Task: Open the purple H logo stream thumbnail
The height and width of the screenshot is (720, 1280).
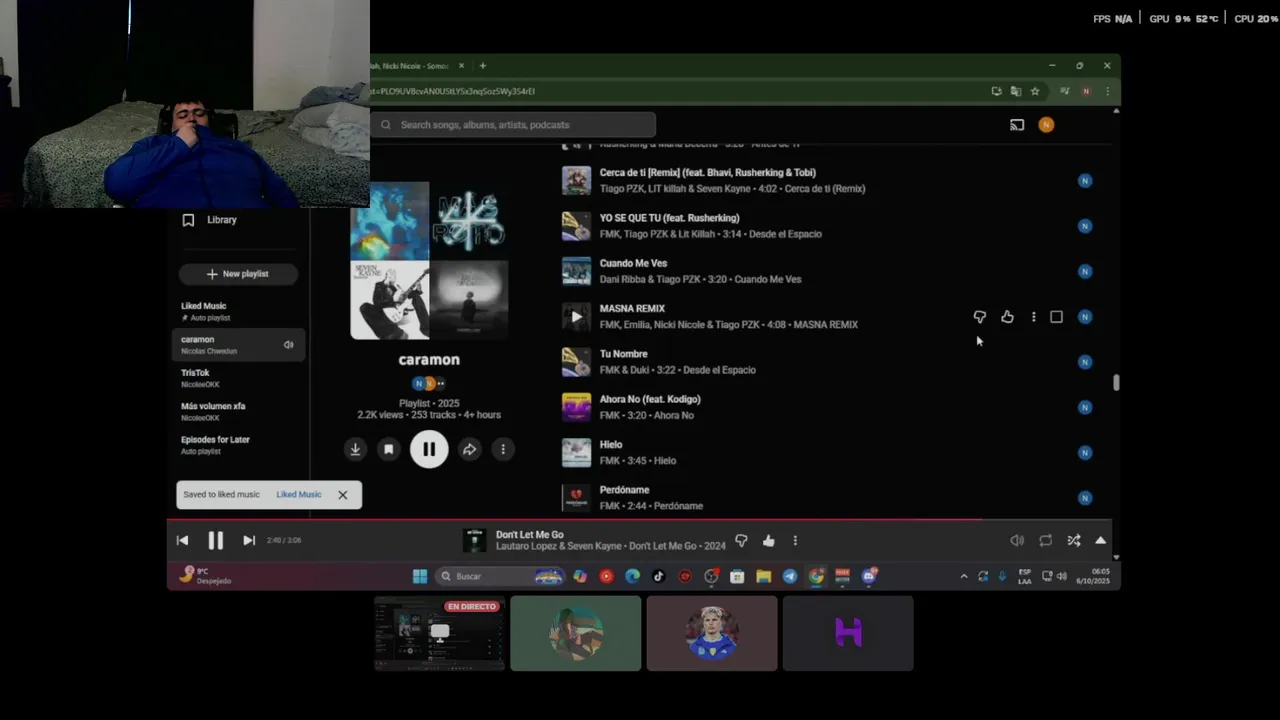Action: [848, 634]
